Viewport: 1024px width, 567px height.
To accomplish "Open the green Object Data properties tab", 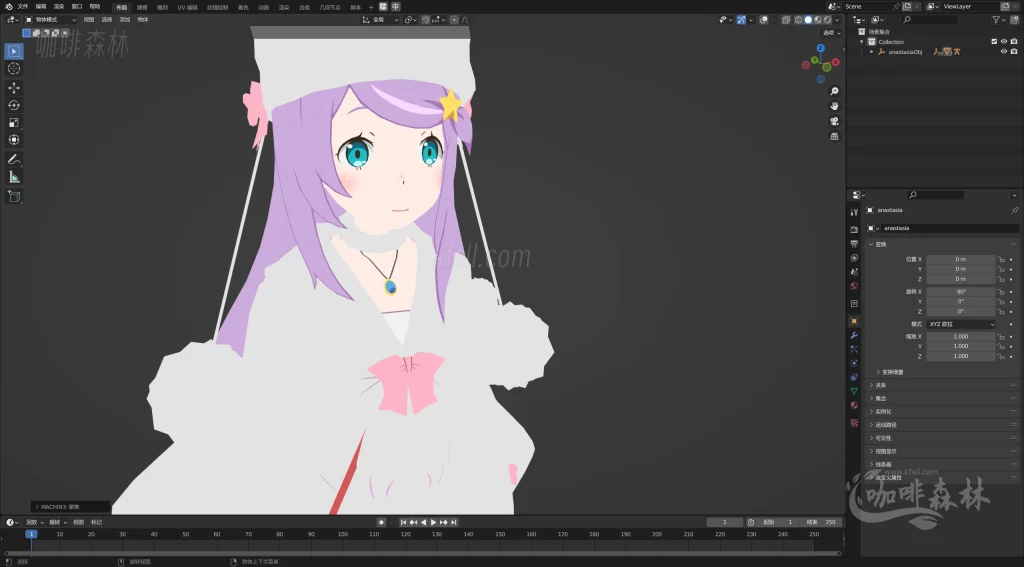I will [x=854, y=391].
